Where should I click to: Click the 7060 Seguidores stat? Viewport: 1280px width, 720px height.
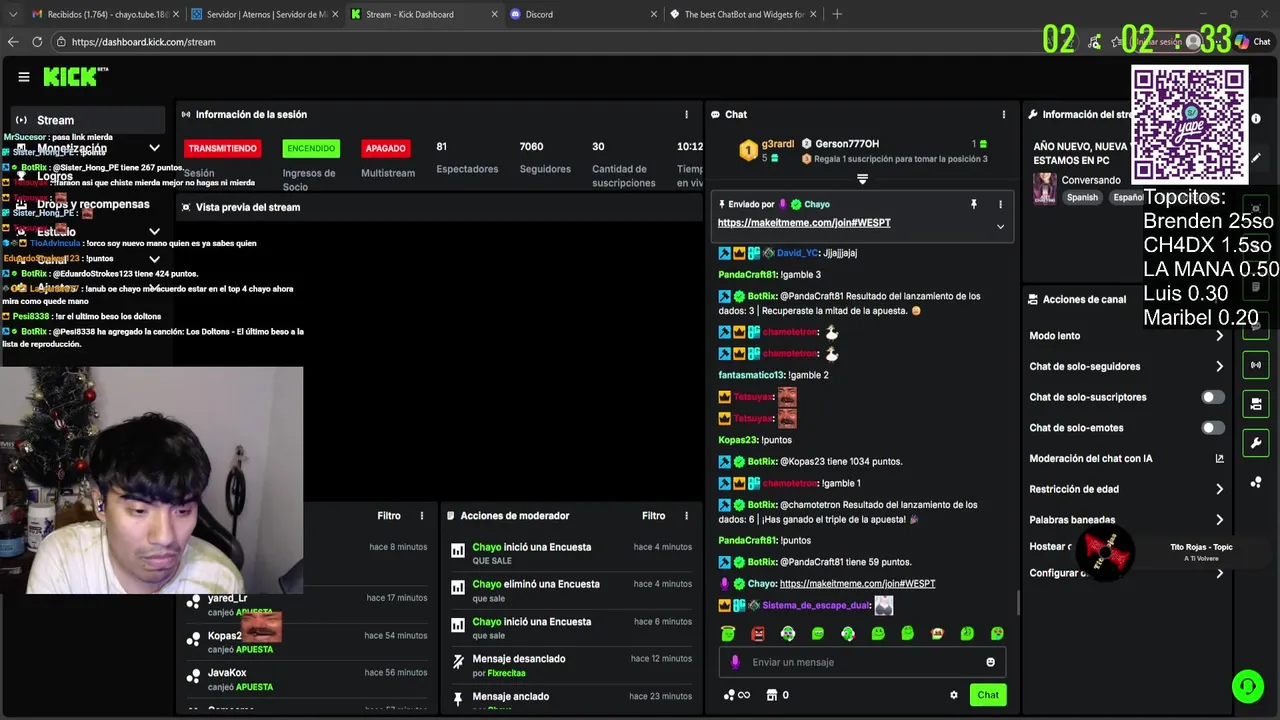tap(545, 158)
